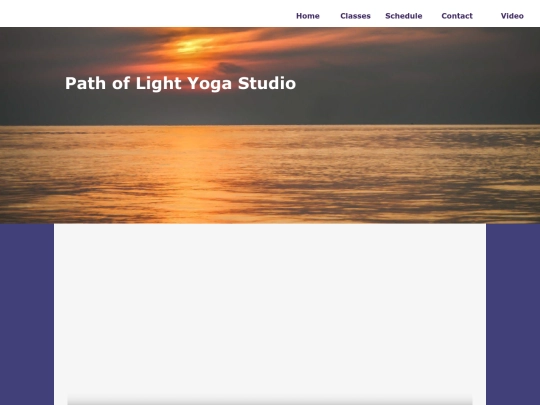Click the bright sun in the banner
540x405 pixels.
(195, 46)
